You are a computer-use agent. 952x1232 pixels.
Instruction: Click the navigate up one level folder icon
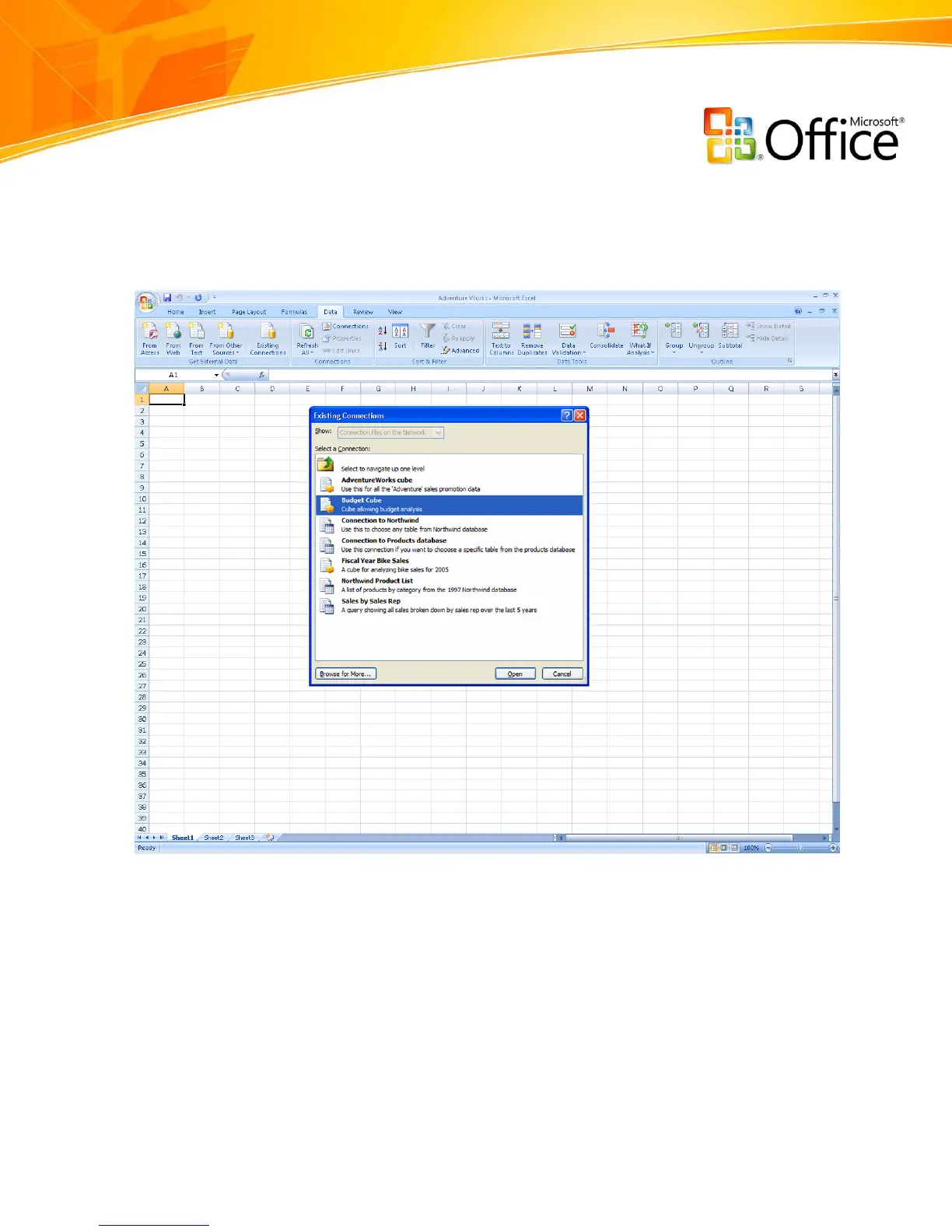click(325, 465)
